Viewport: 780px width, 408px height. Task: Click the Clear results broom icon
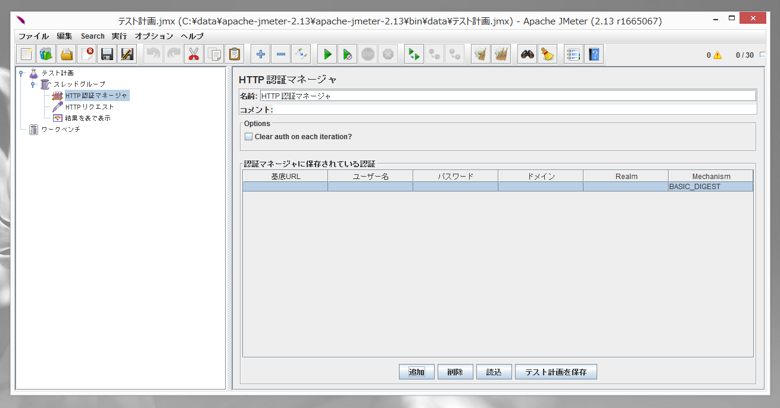481,54
